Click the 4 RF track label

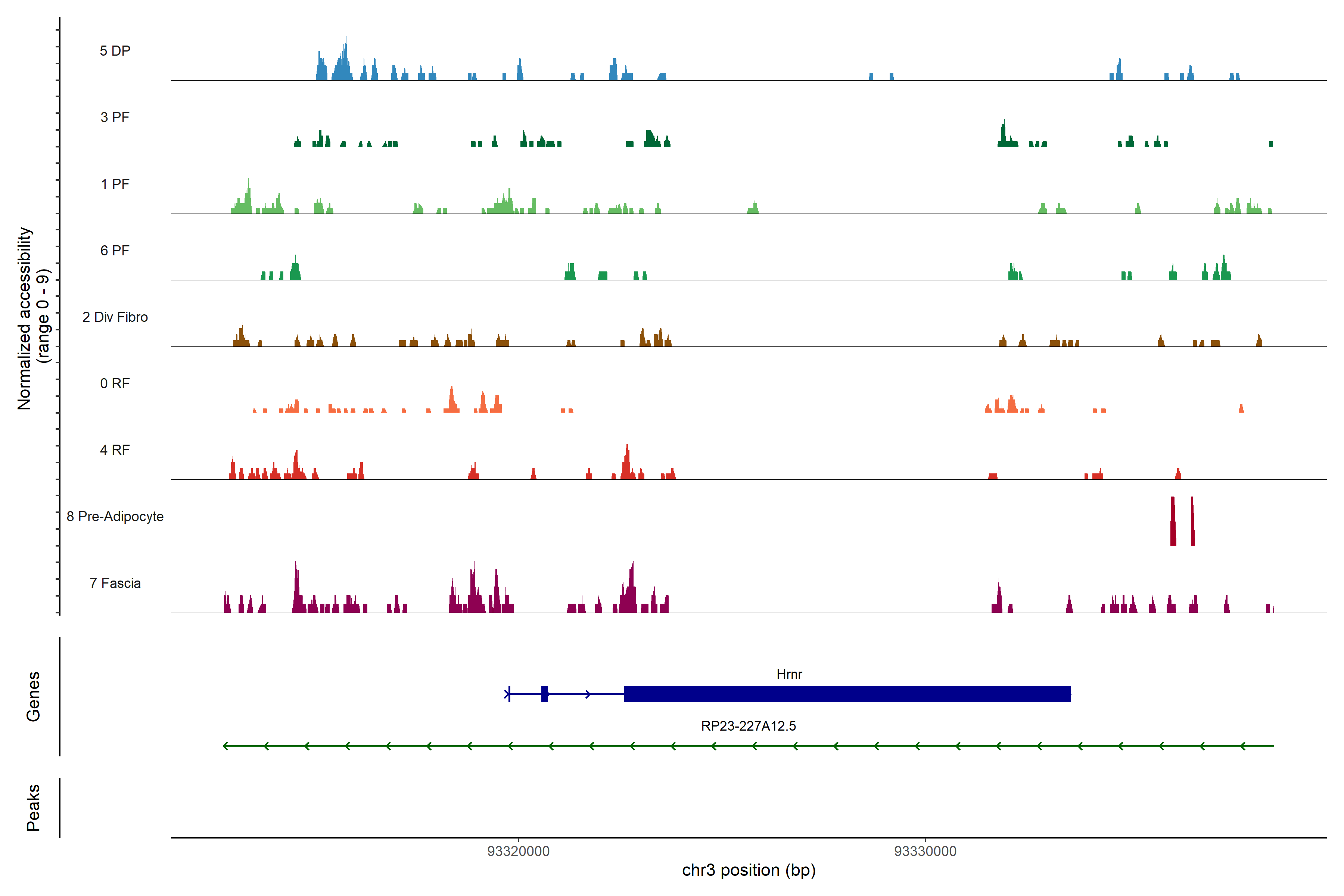[x=115, y=450]
